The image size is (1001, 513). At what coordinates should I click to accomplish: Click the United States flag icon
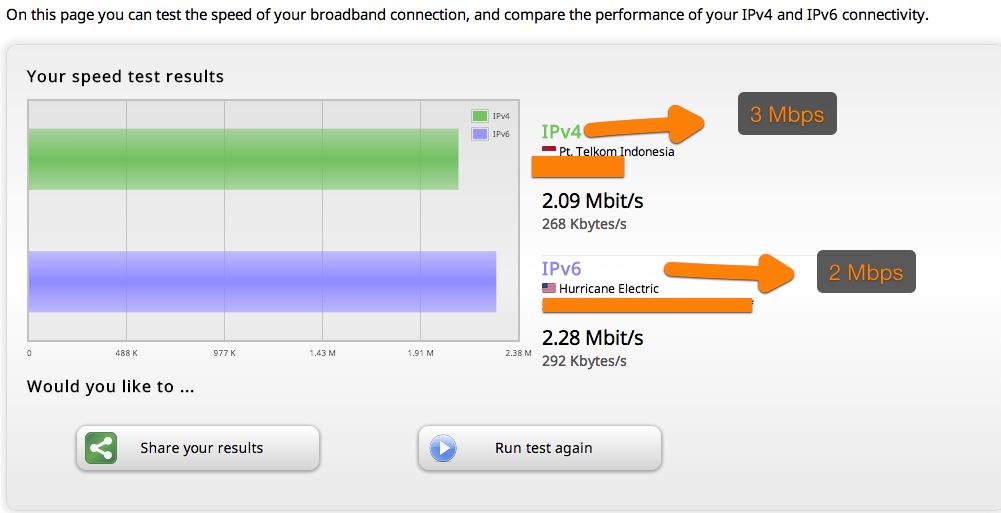549,288
